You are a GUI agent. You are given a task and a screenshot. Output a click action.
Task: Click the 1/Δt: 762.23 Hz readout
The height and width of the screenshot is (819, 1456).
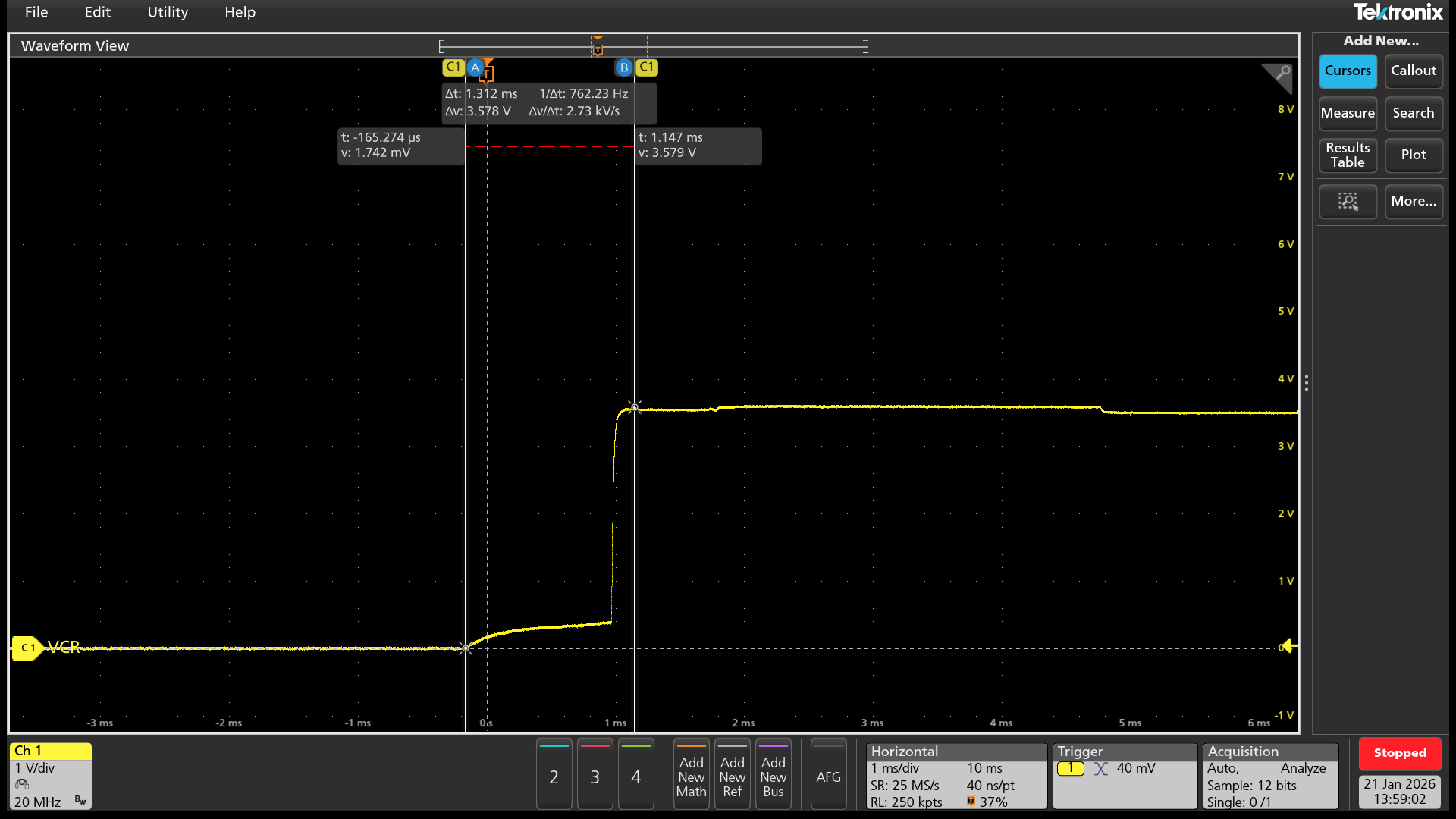[583, 94]
